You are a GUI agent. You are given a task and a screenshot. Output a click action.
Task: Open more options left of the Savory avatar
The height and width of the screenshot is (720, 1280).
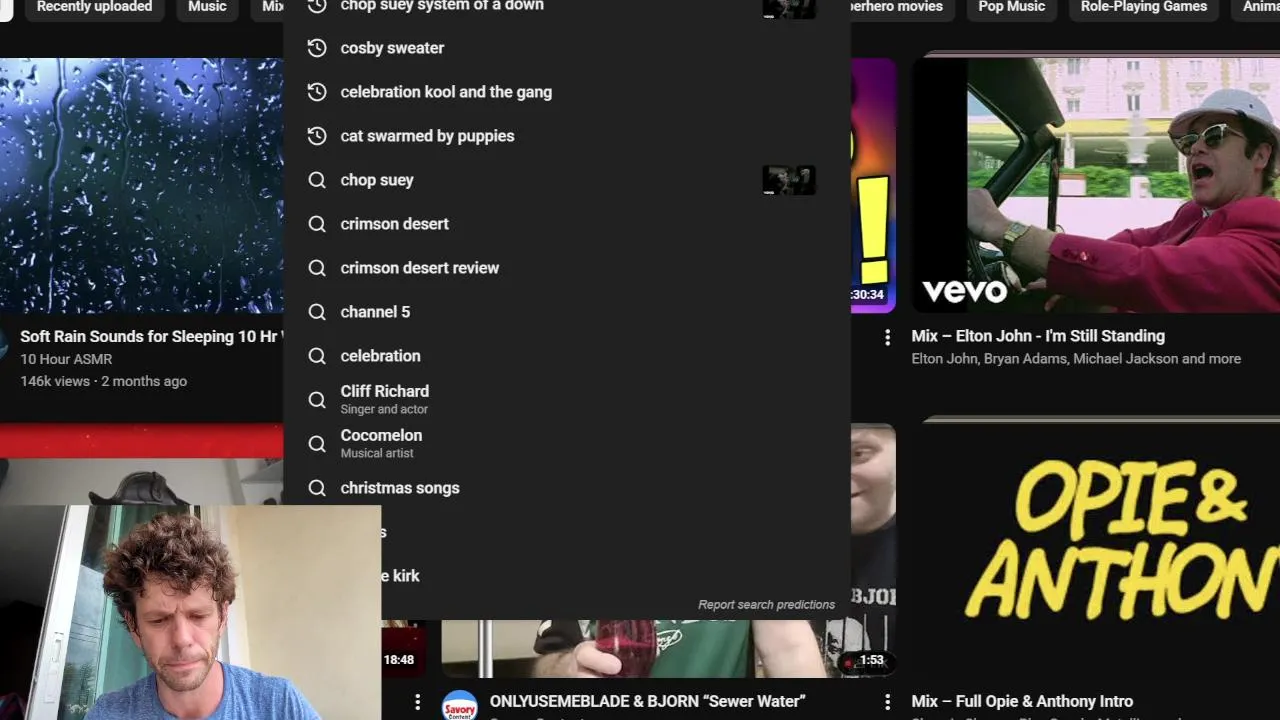coord(418,703)
